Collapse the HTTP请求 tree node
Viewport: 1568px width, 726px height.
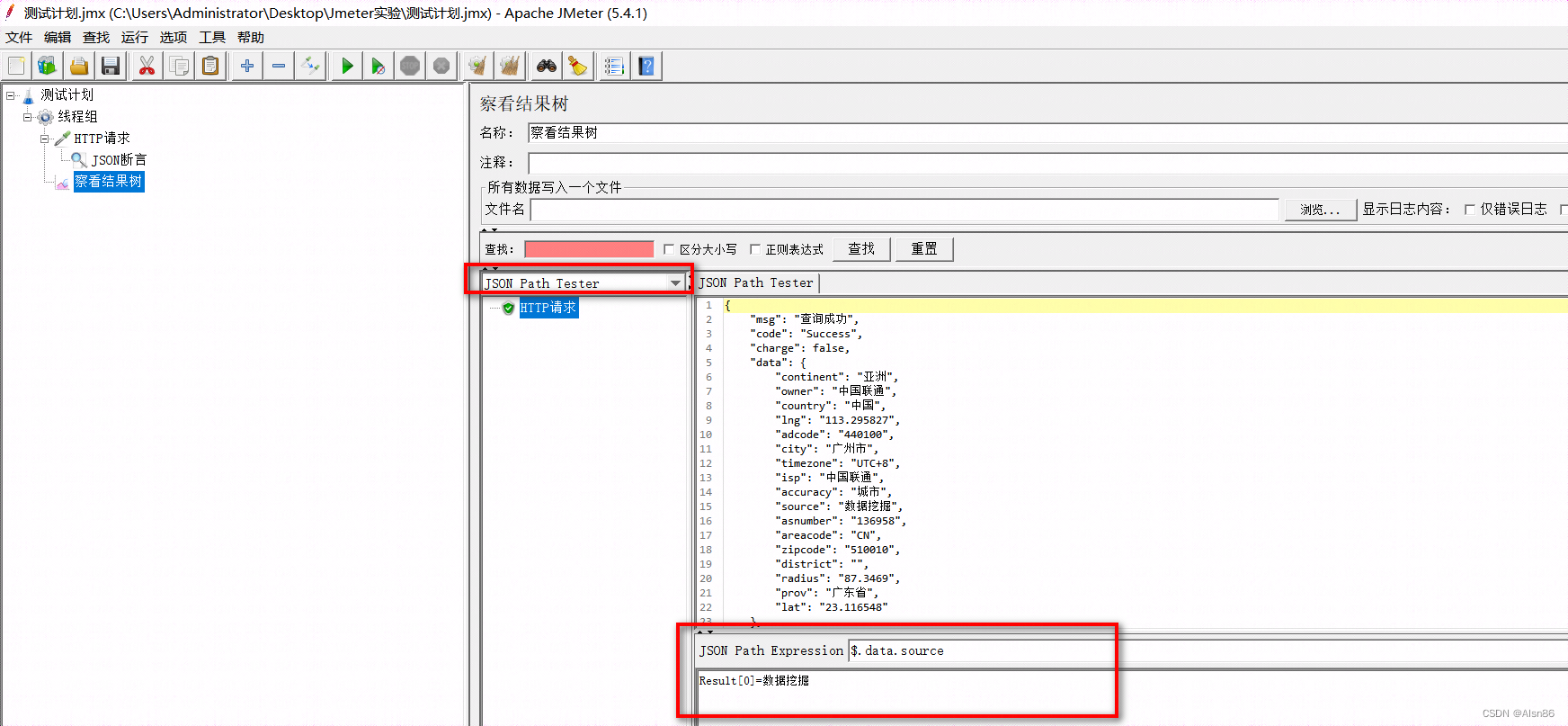45,139
